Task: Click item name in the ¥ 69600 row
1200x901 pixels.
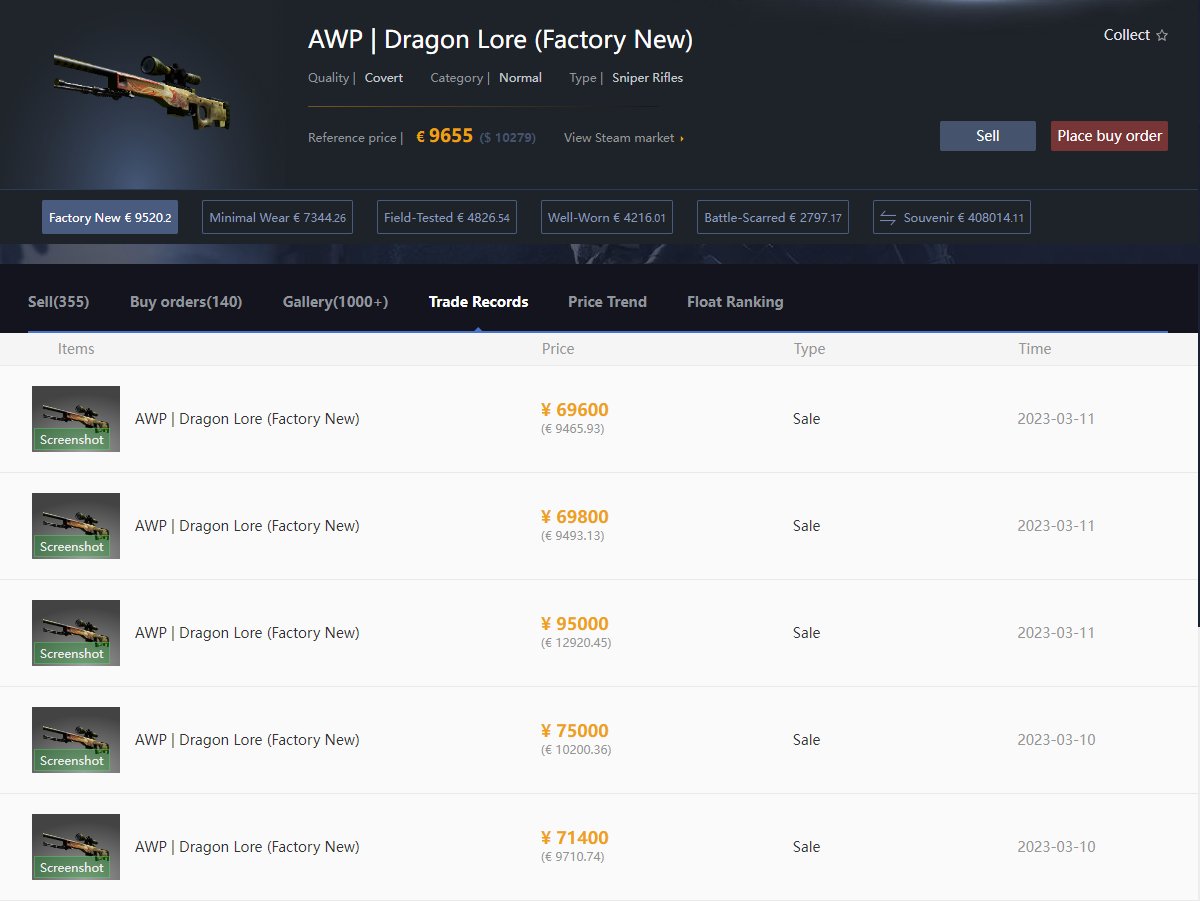Action: coord(247,419)
